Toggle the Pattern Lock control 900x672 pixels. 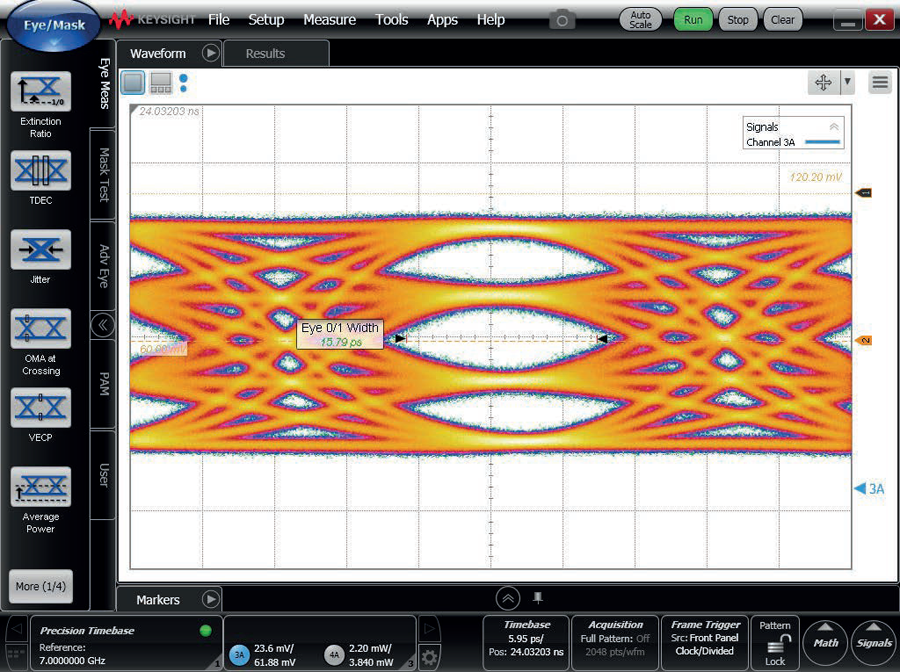tap(775, 647)
